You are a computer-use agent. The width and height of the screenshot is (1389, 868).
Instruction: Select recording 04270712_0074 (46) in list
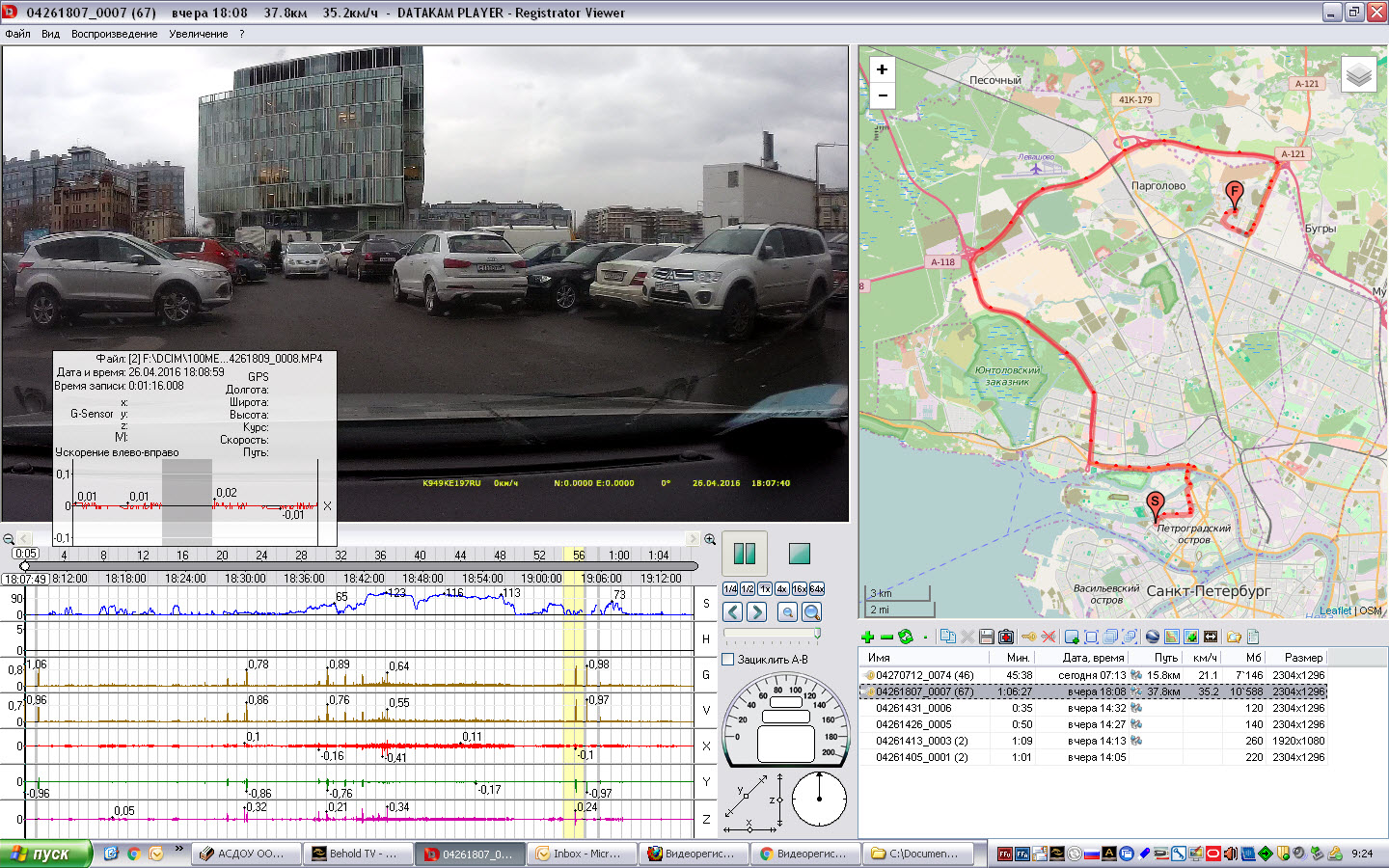pyautogui.click(x=924, y=675)
